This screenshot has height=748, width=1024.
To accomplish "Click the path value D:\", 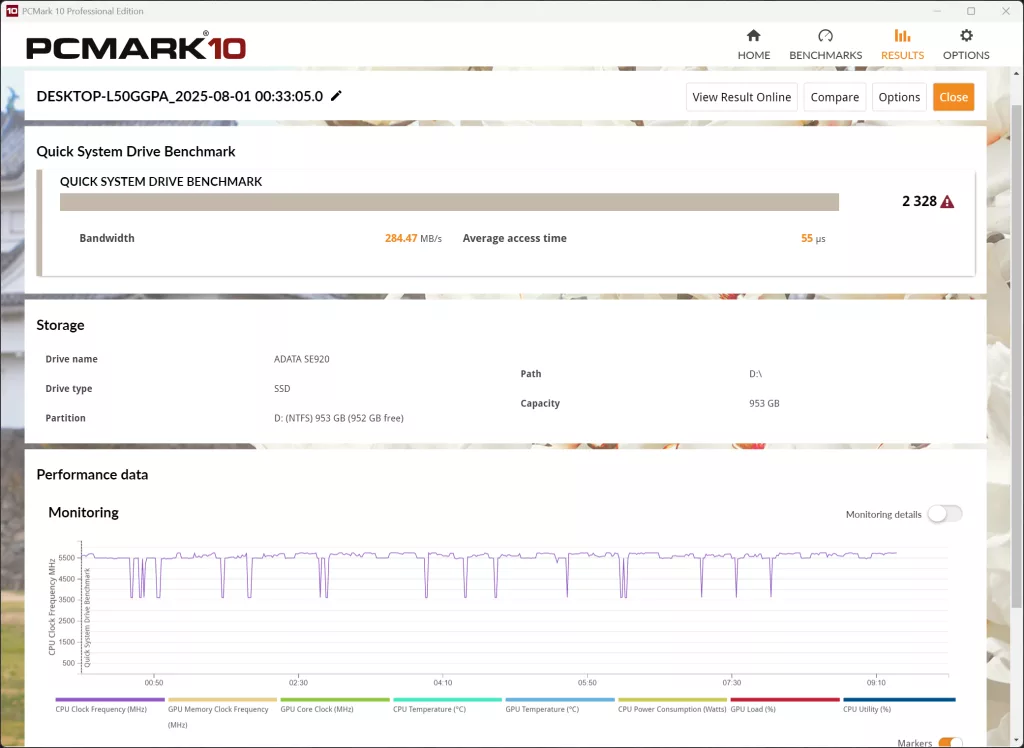I will pyautogui.click(x=755, y=374).
